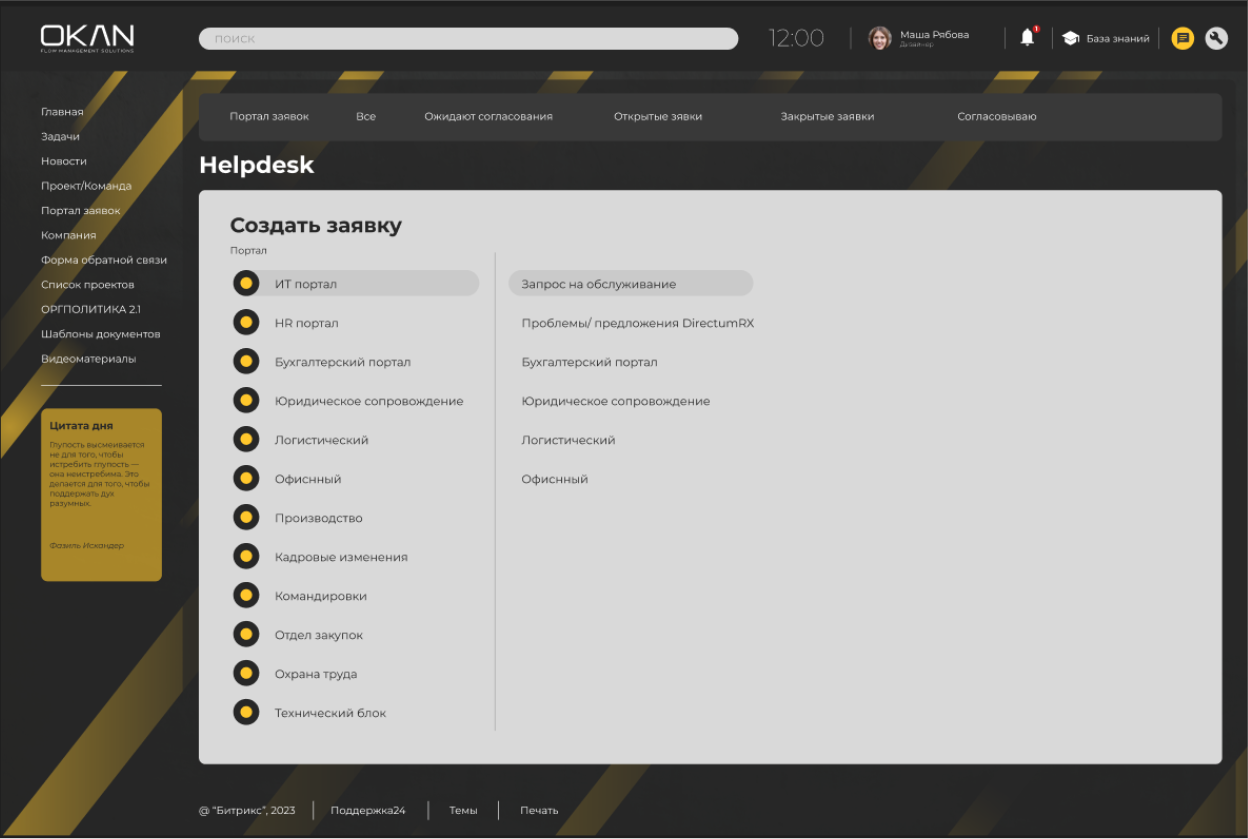Go to Главная in the sidebar

[x=62, y=112]
